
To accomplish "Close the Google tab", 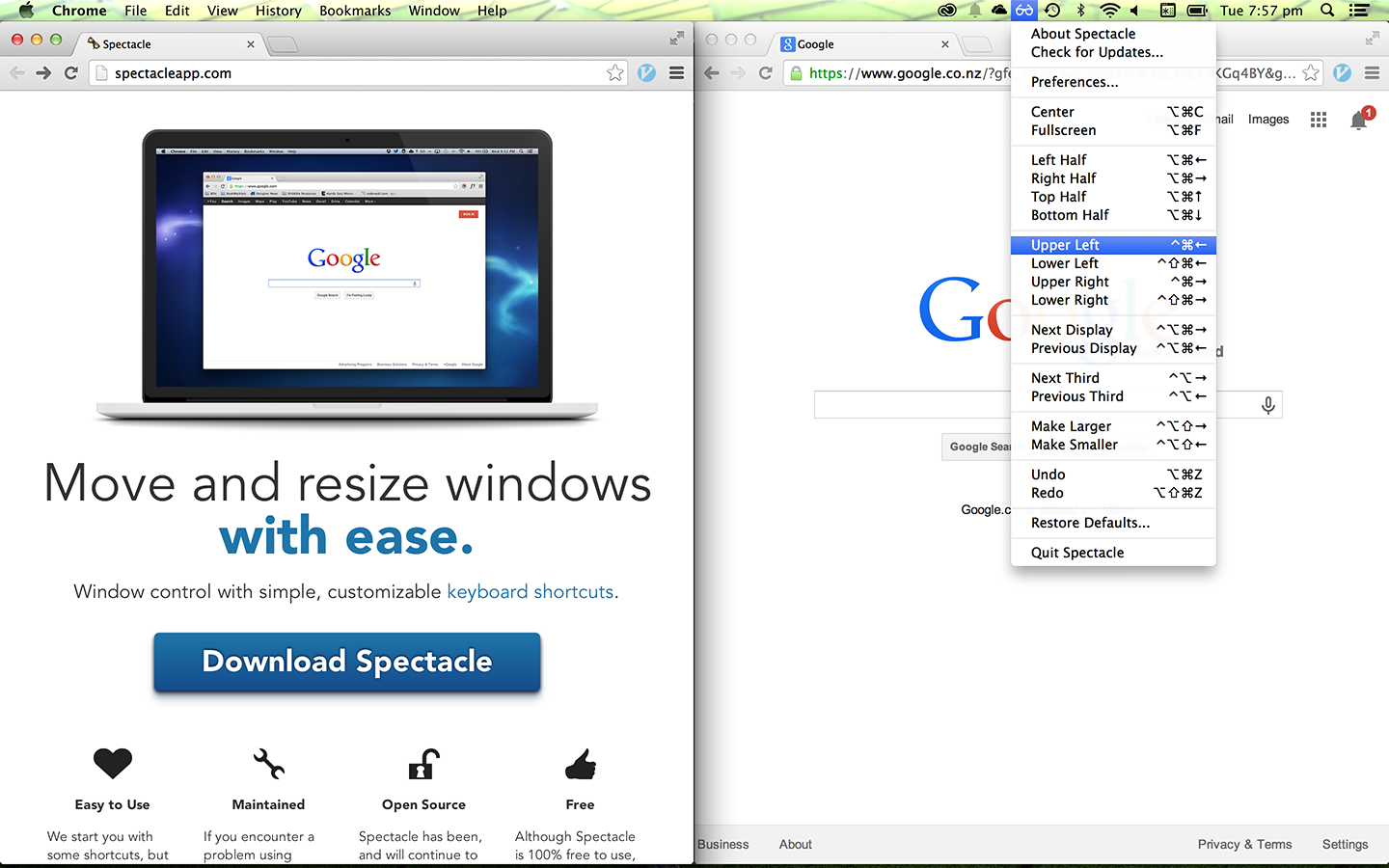I will (945, 44).
